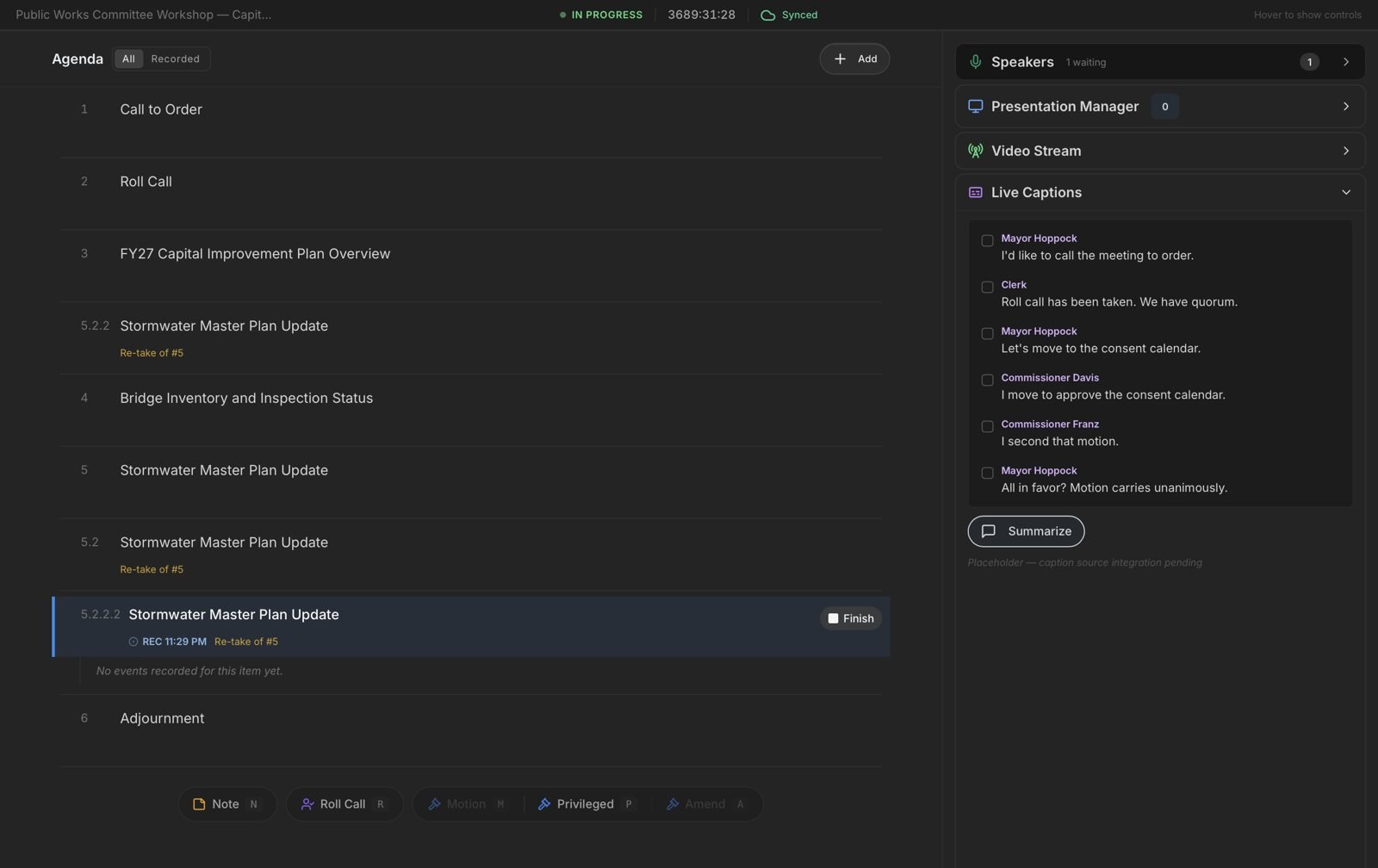The height and width of the screenshot is (868, 1378).
Task: Select FY27 Capital Improvement Plan Overview item
Action: coord(470,266)
